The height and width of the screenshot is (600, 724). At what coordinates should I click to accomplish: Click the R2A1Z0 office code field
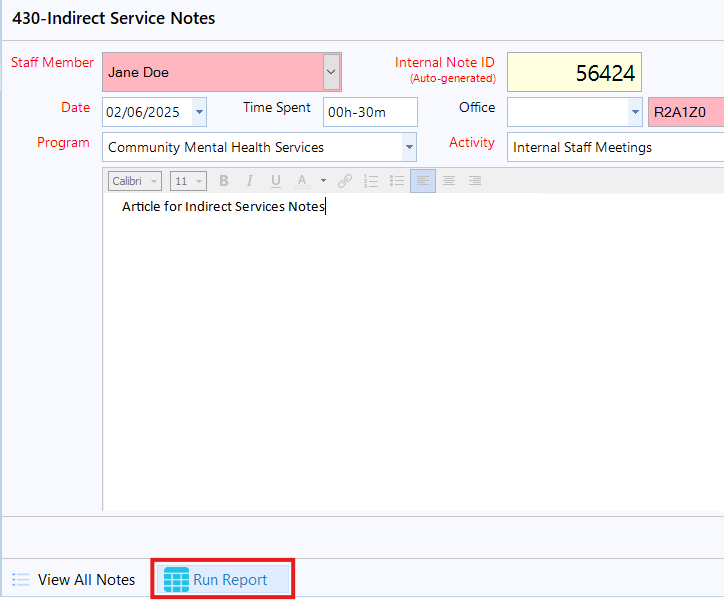pyautogui.click(x=686, y=112)
